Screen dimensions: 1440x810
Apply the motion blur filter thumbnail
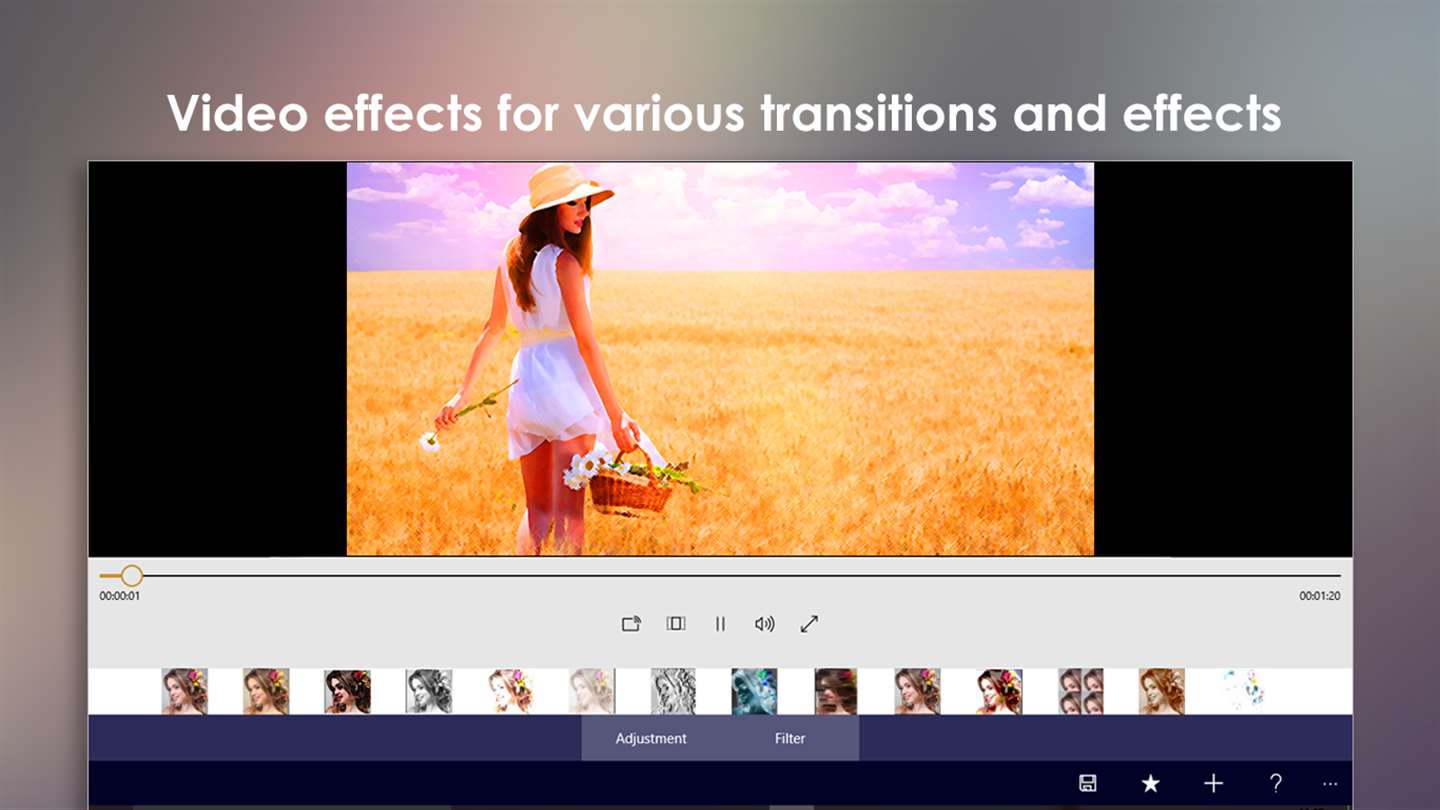[836, 691]
